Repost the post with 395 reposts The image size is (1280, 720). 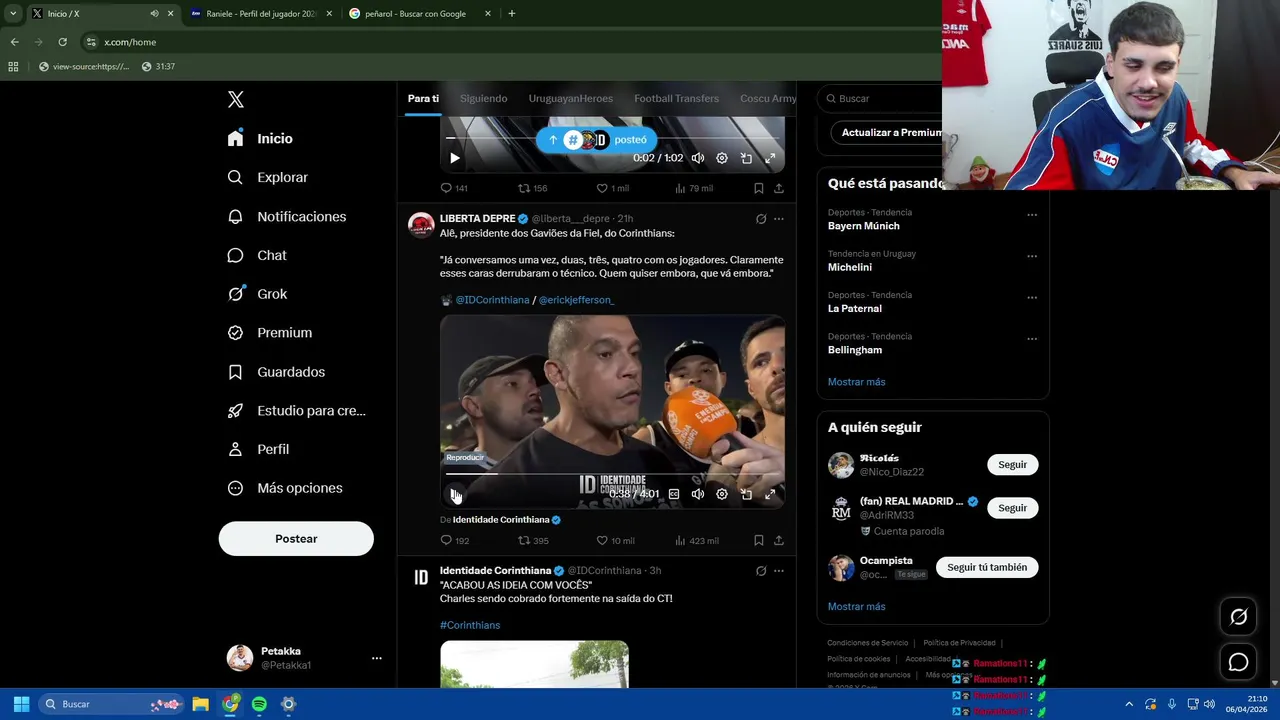[x=533, y=541]
